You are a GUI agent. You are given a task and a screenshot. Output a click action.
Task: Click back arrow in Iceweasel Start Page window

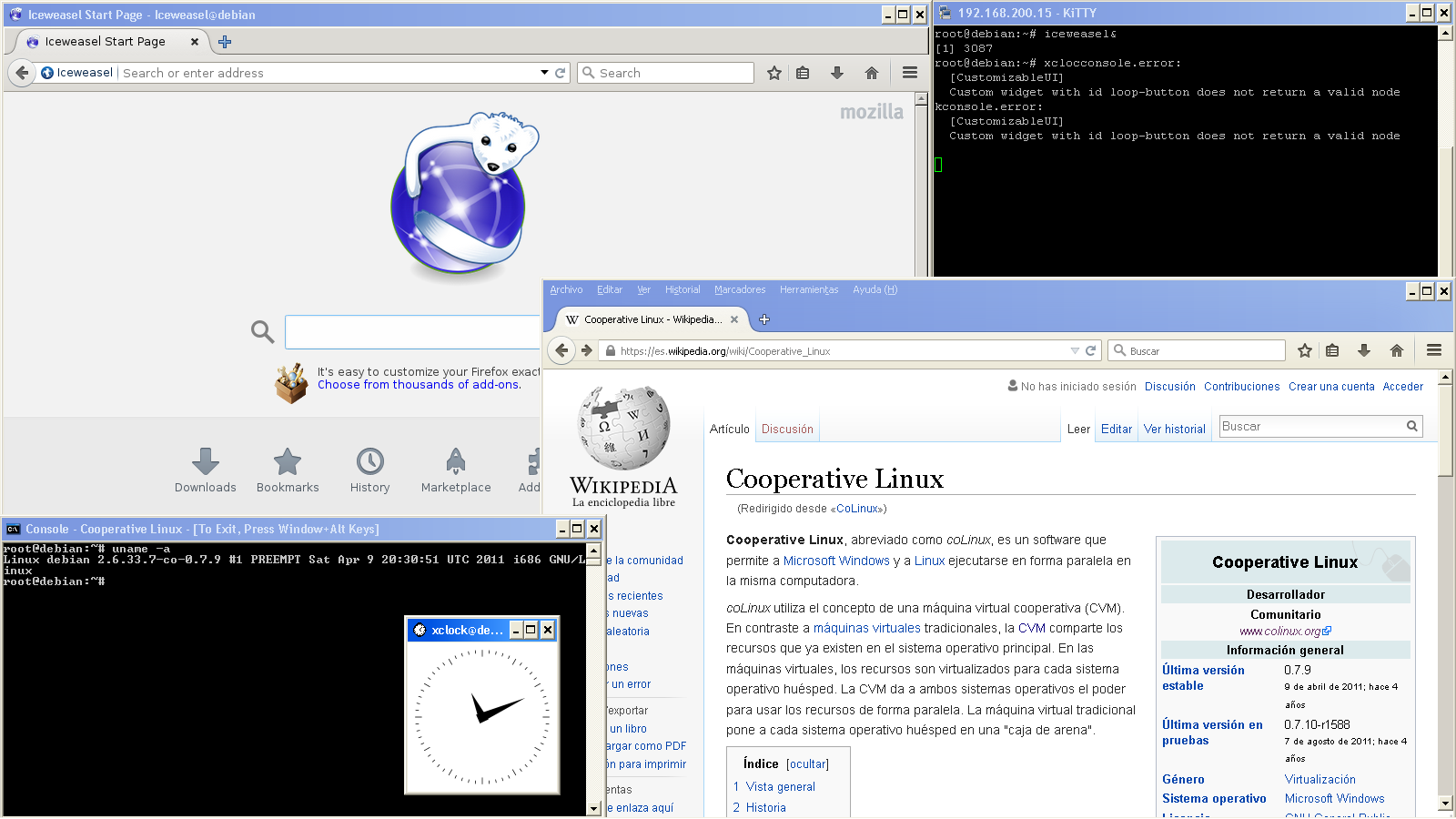coord(22,73)
